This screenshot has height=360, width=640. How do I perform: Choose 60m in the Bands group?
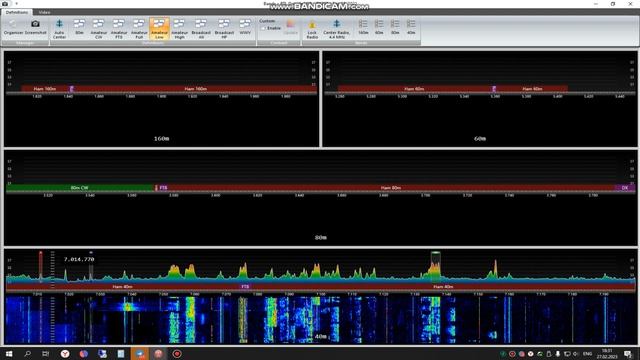379,28
